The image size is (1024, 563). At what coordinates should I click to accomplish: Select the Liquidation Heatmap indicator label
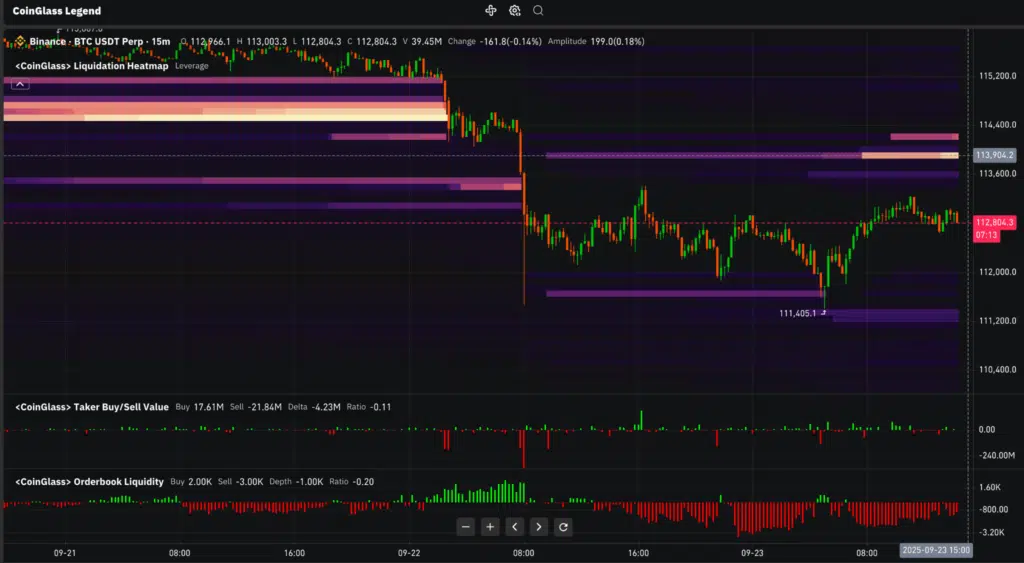coord(90,66)
